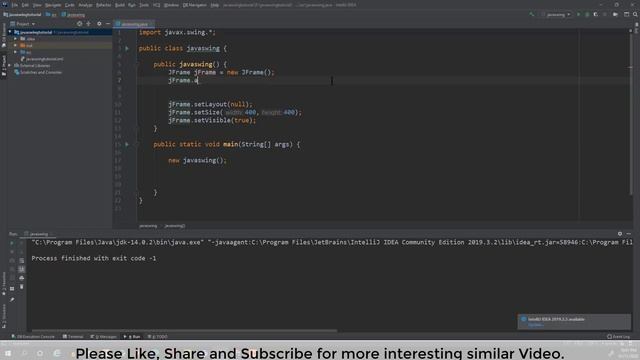640x360 pixels.
Task: Expand the src folder
Action: 16,52
